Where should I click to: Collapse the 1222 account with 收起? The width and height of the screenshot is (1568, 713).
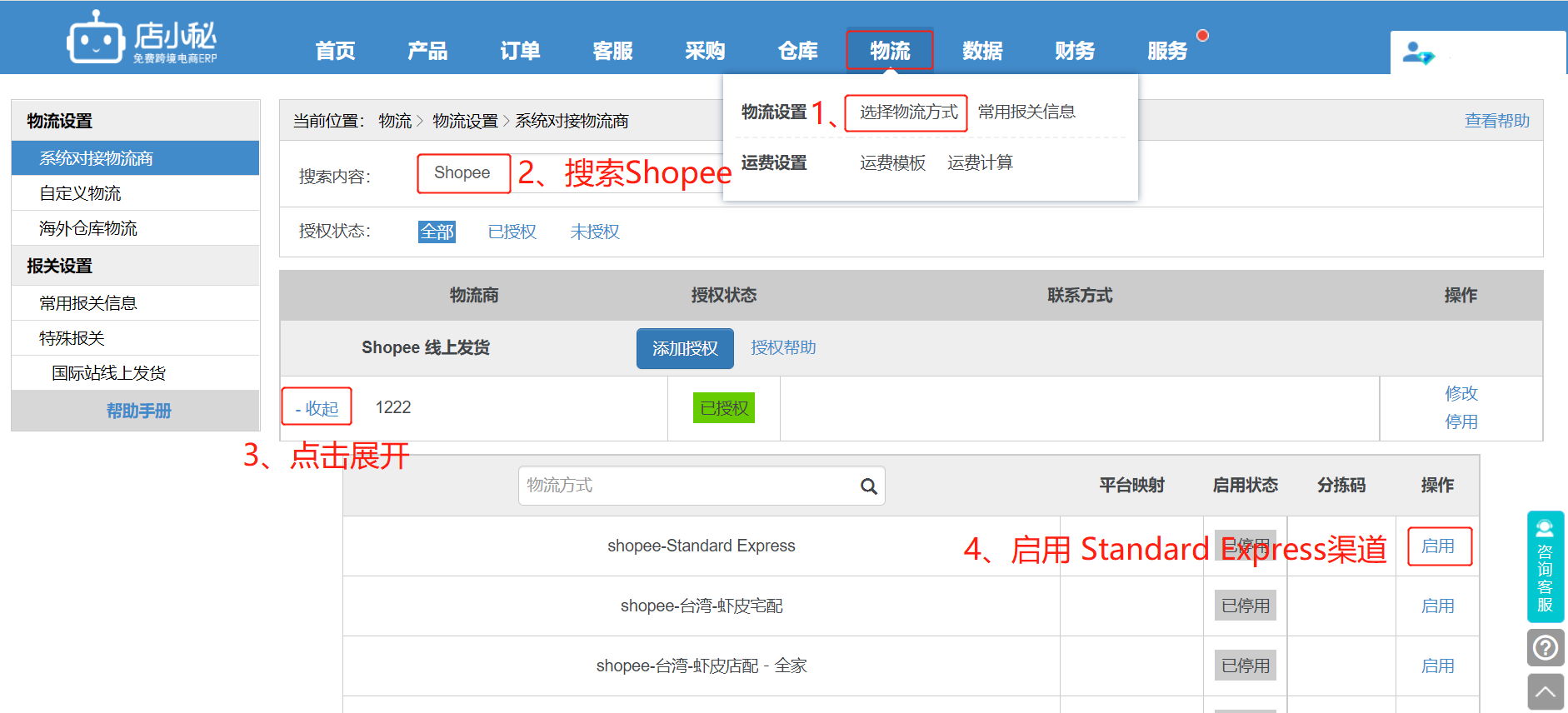coord(317,408)
